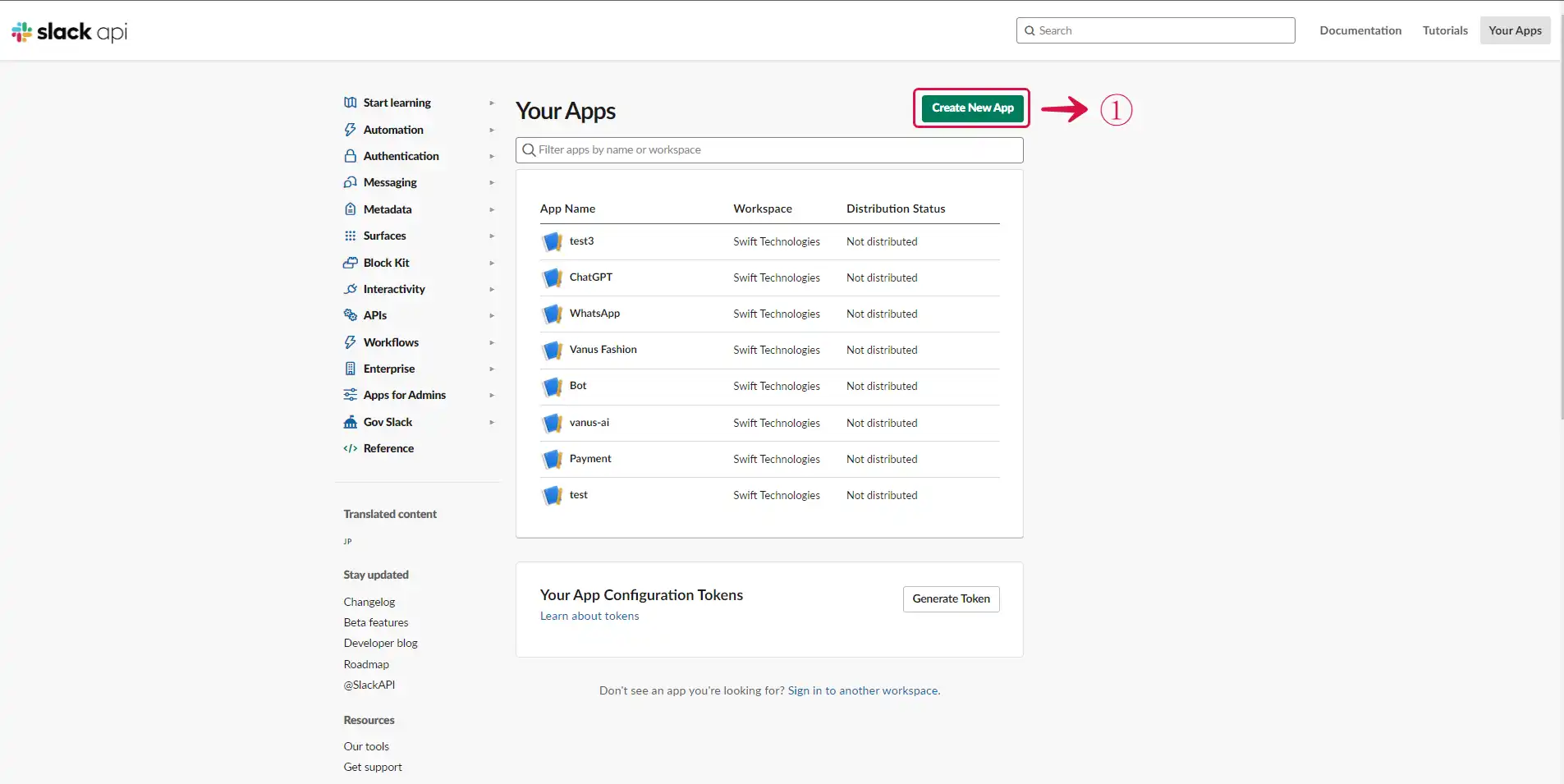
Task: Expand the Metadata section arrow
Action: [x=492, y=209]
